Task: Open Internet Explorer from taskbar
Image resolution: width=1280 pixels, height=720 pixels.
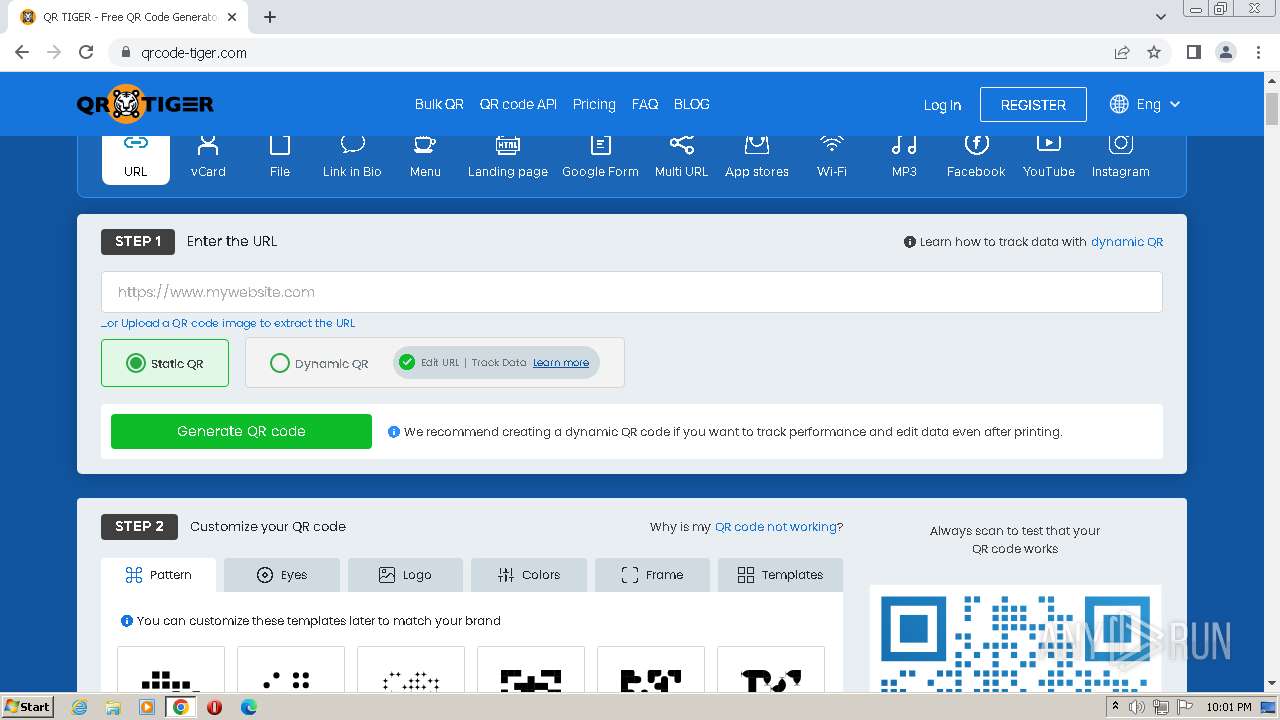Action: (x=79, y=707)
